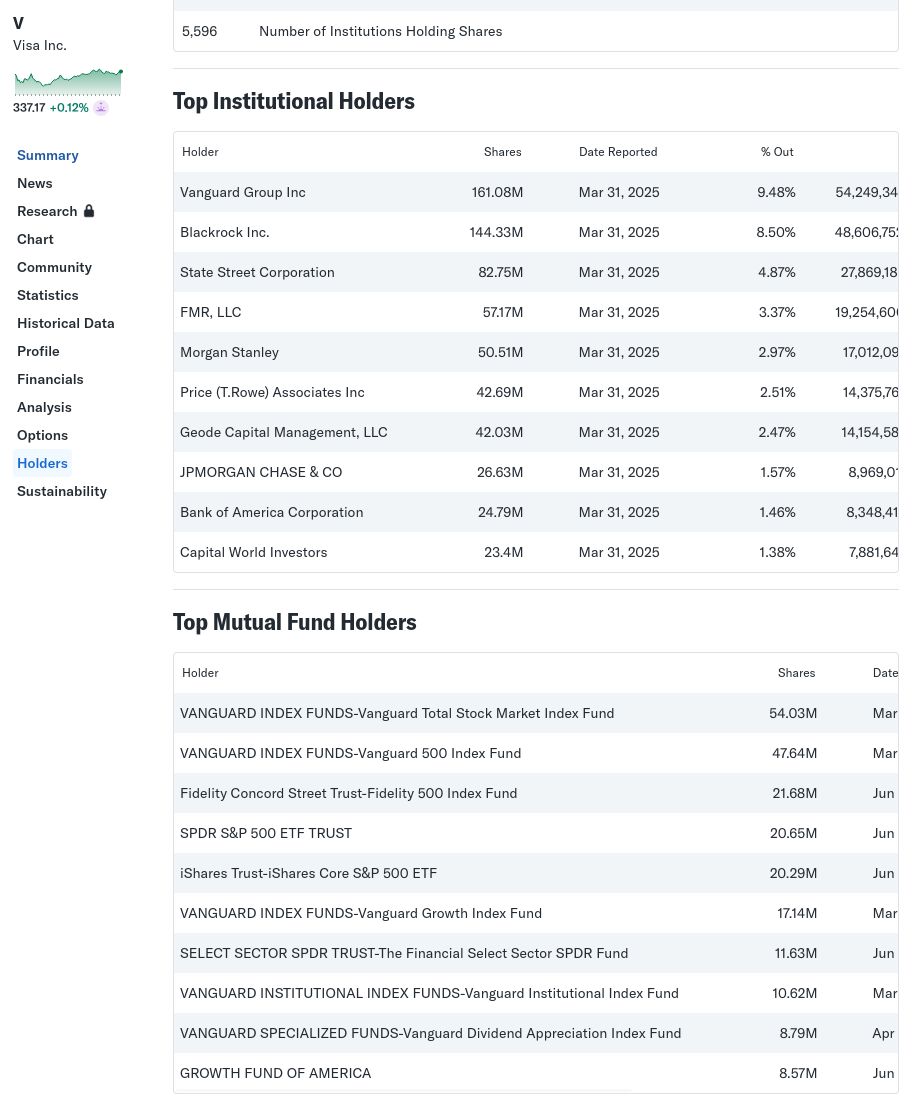
Task: Click the Visa Inc. company name
Action: (x=39, y=45)
